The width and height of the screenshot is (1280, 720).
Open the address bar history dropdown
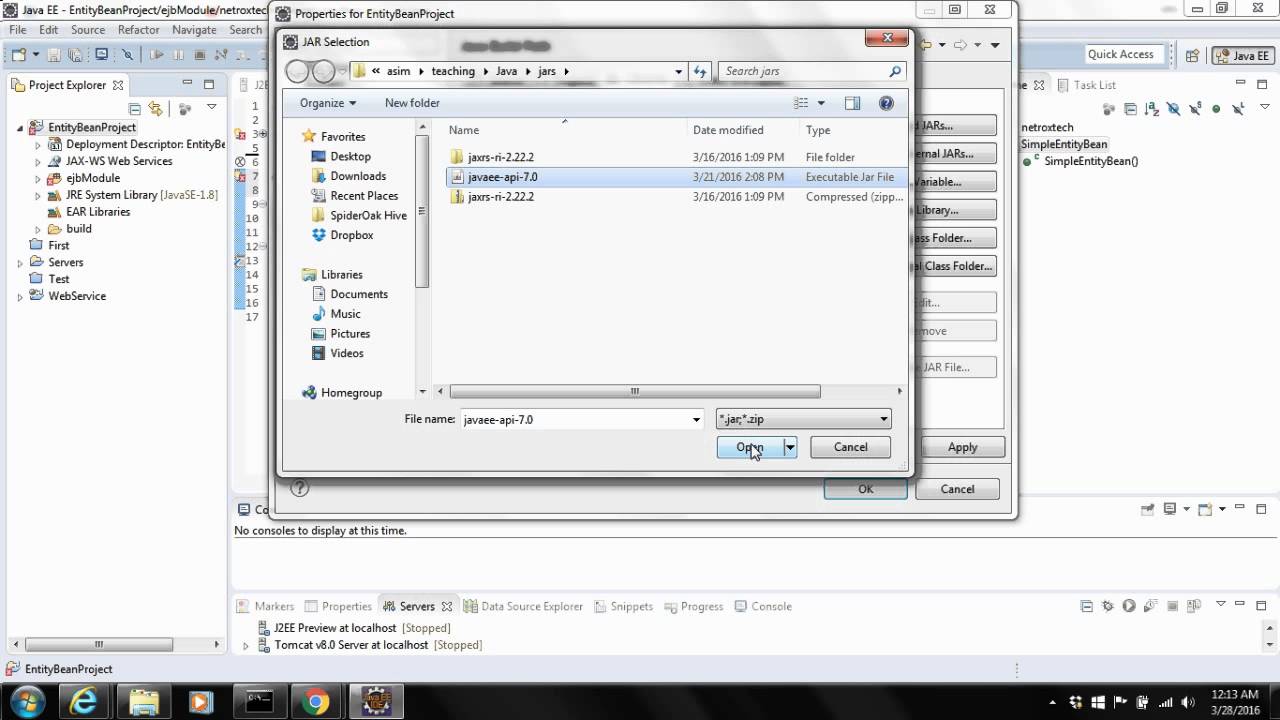679,71
